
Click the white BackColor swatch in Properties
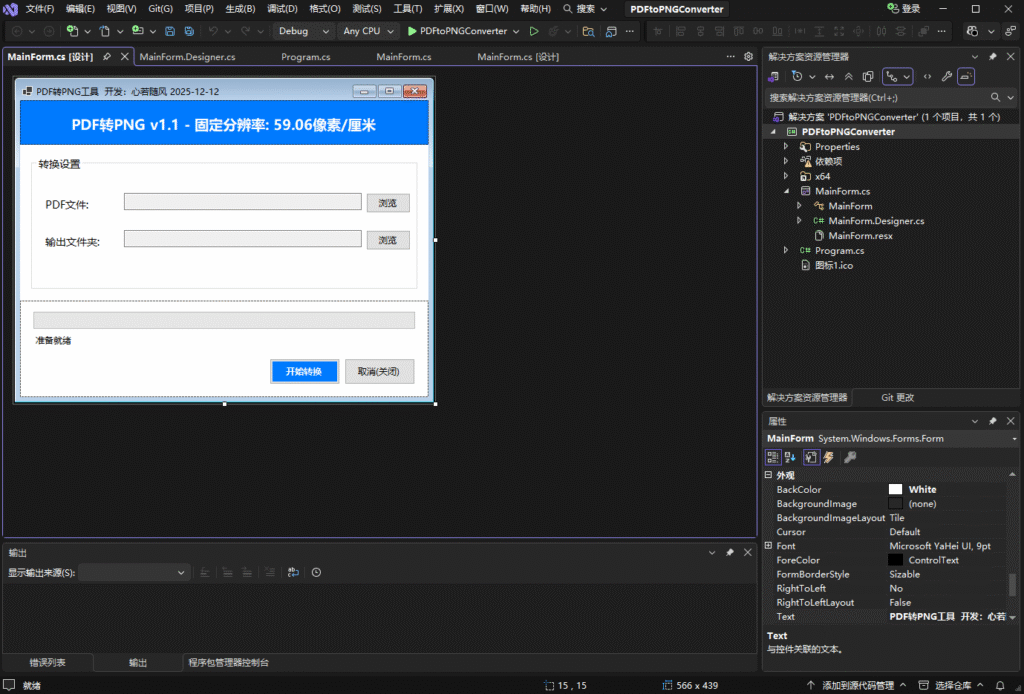tap(895, 489)
